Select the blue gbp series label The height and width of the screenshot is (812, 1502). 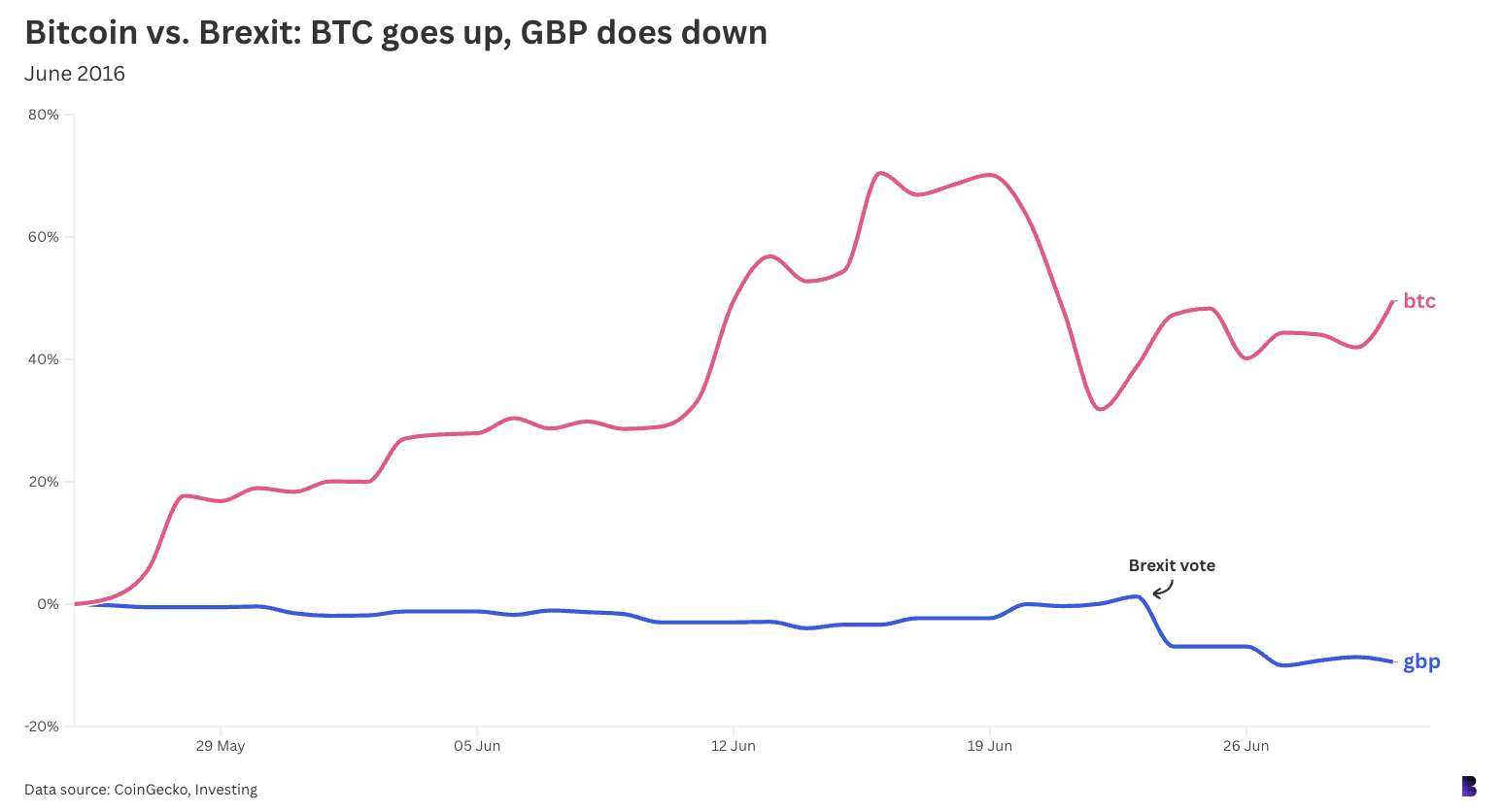pos(1420,661)
